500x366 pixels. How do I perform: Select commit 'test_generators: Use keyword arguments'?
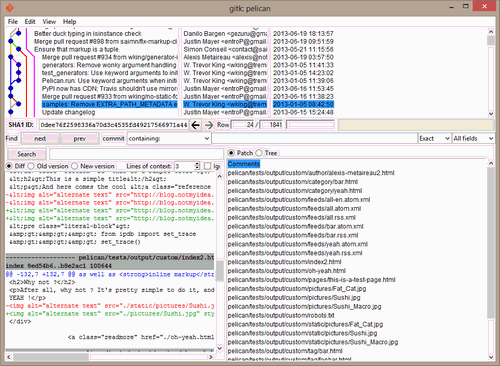pos(110,73)
